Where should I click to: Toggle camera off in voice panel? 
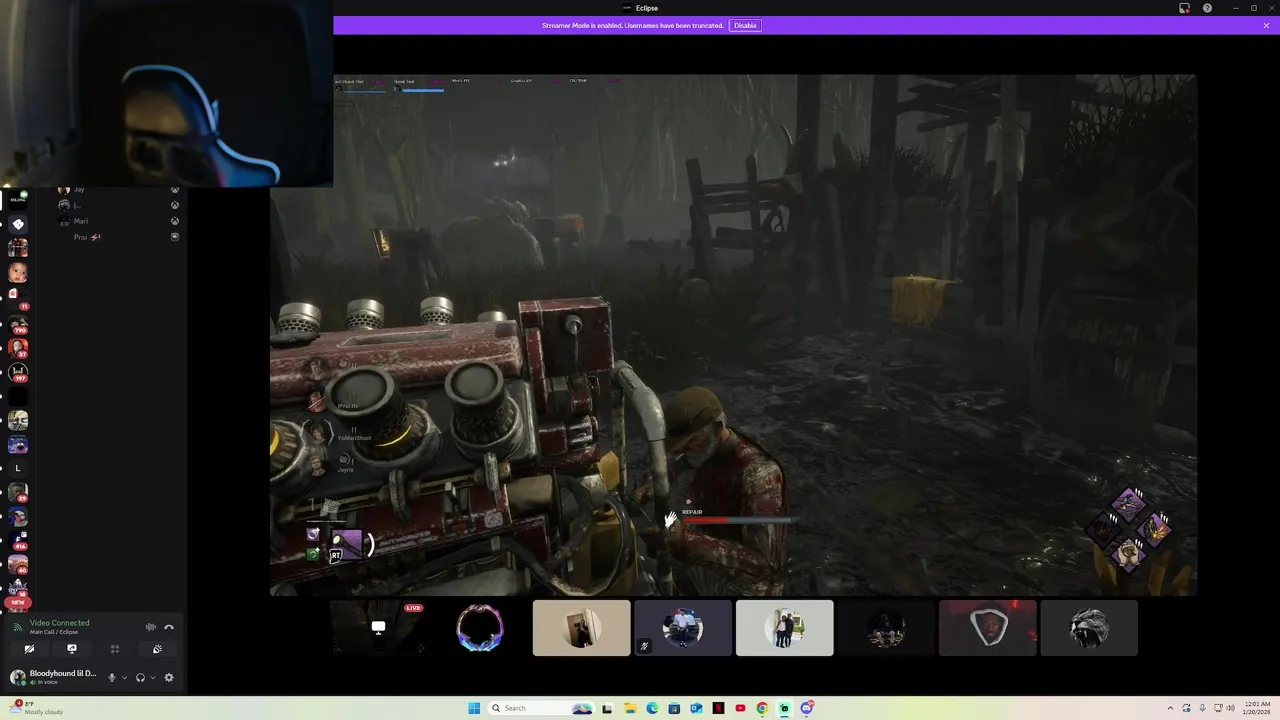pos(29,649)
